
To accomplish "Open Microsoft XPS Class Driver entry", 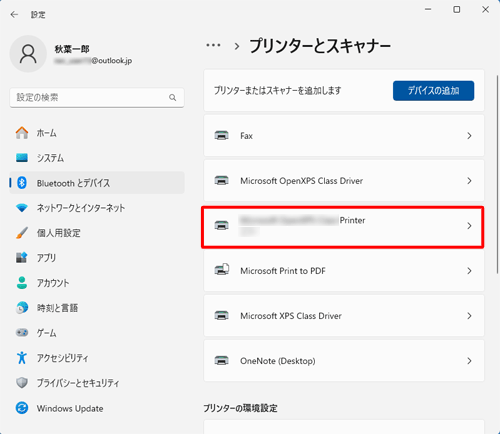I will click(x=344, y=316).
